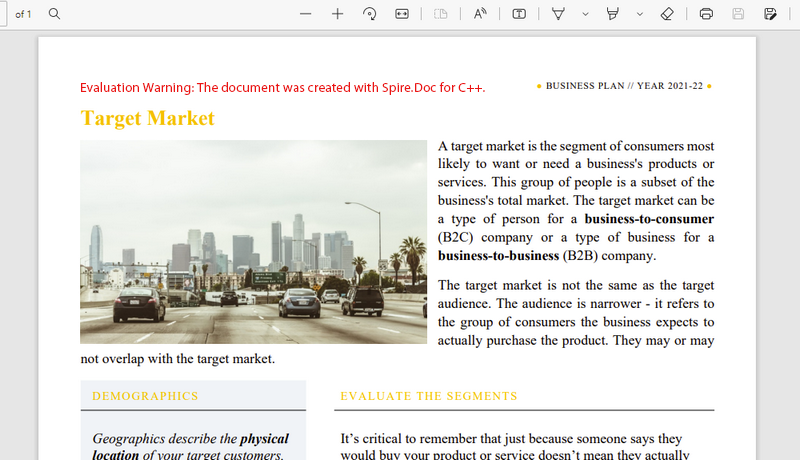Click the Target Market heading
The image size is (800, 460).
[x=147, y=118]
